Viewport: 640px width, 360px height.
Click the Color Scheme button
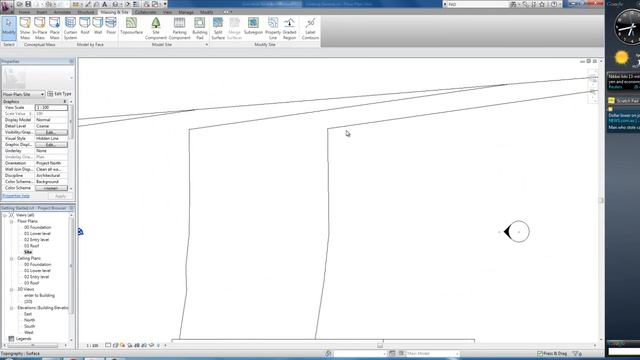(51, 188)
